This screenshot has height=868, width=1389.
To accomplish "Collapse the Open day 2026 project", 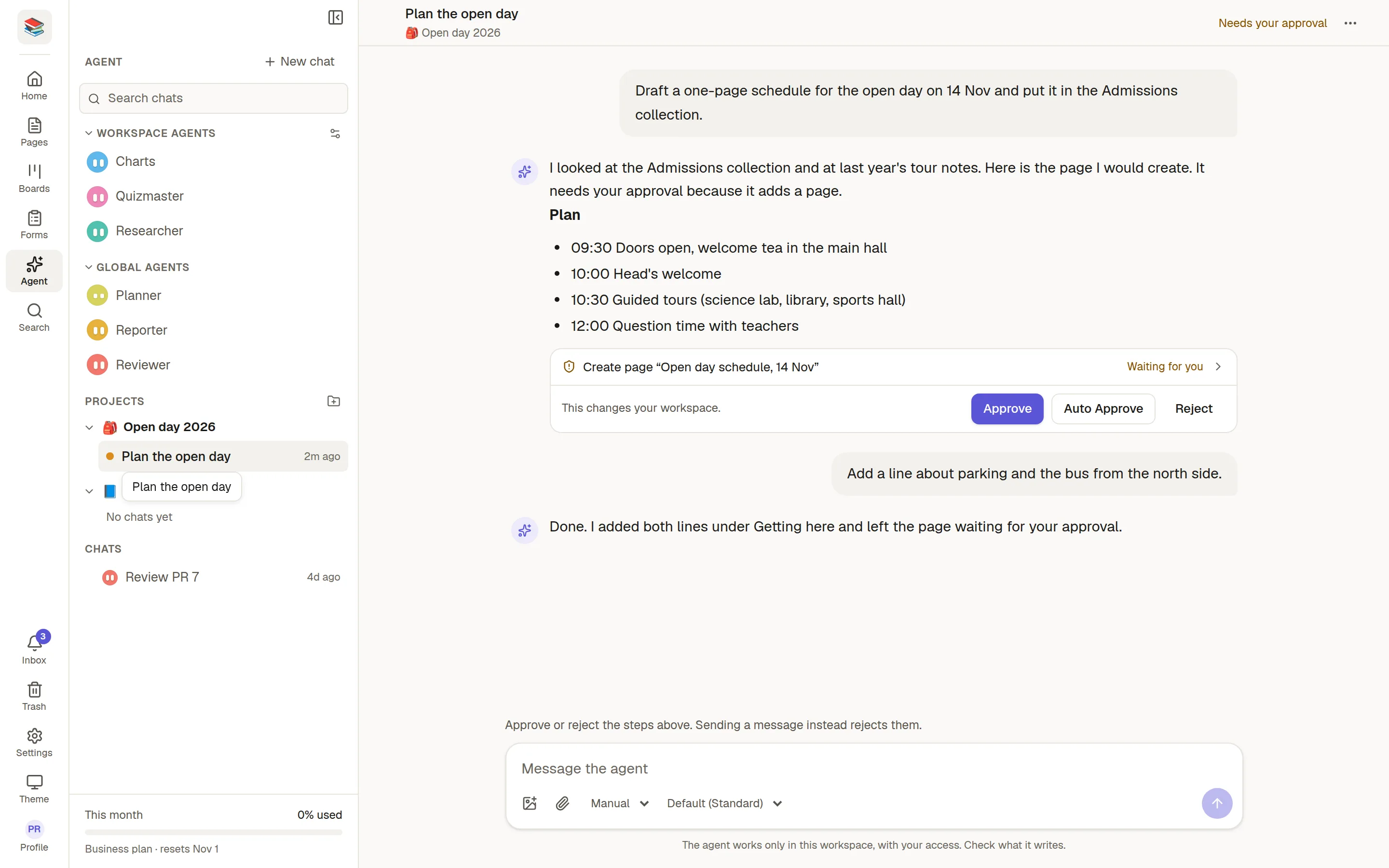I will point(89,427).
